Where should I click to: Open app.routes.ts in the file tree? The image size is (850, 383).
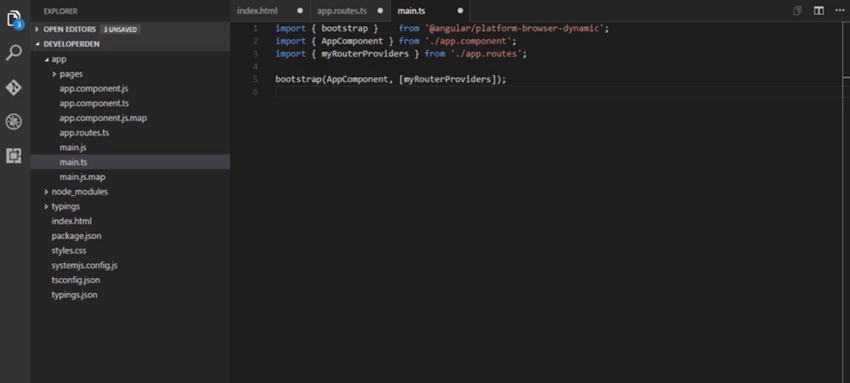coord(84,133)
